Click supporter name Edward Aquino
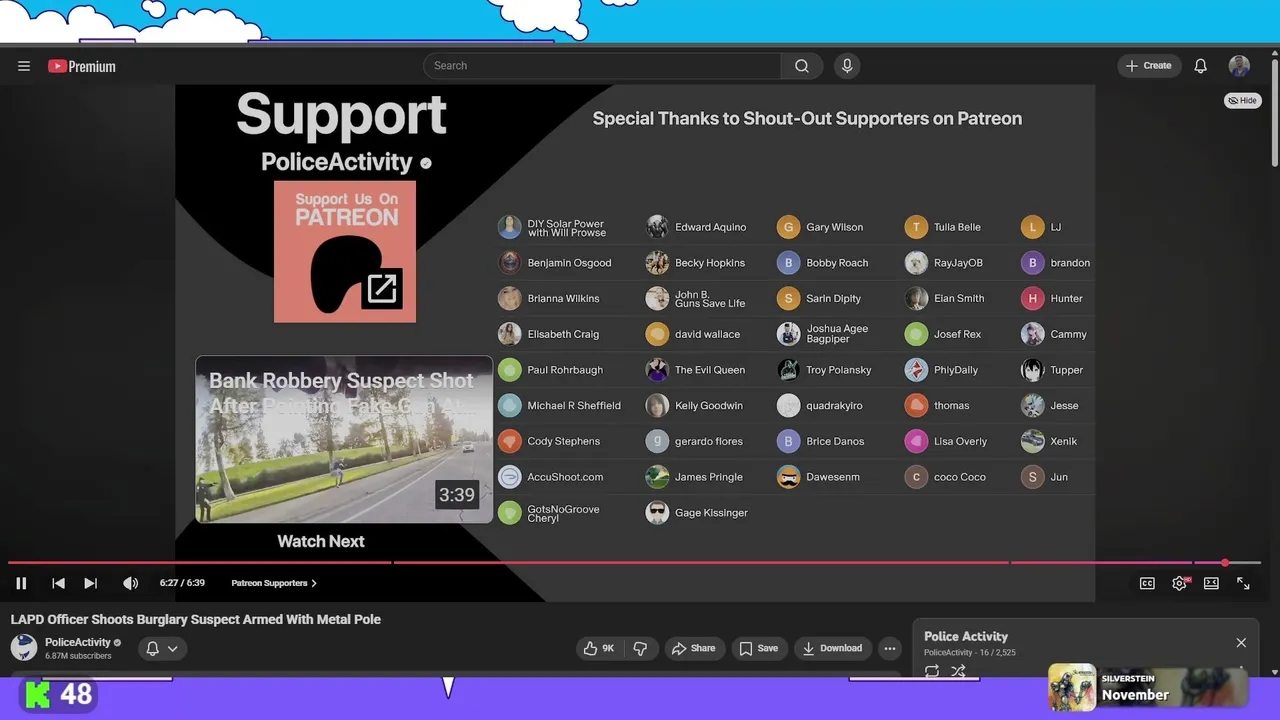The width and height of the screenshot is (1280, 720). pos(710,227)
